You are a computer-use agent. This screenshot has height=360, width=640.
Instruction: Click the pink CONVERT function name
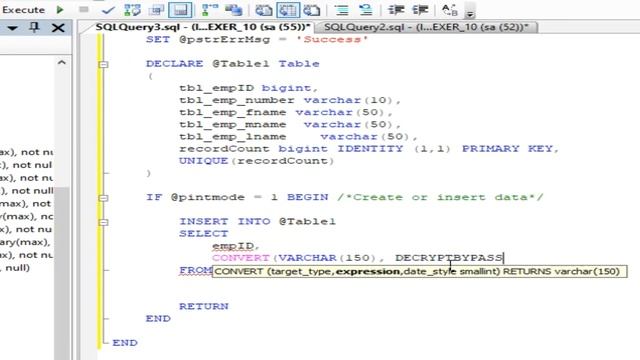tap(240, 258)
